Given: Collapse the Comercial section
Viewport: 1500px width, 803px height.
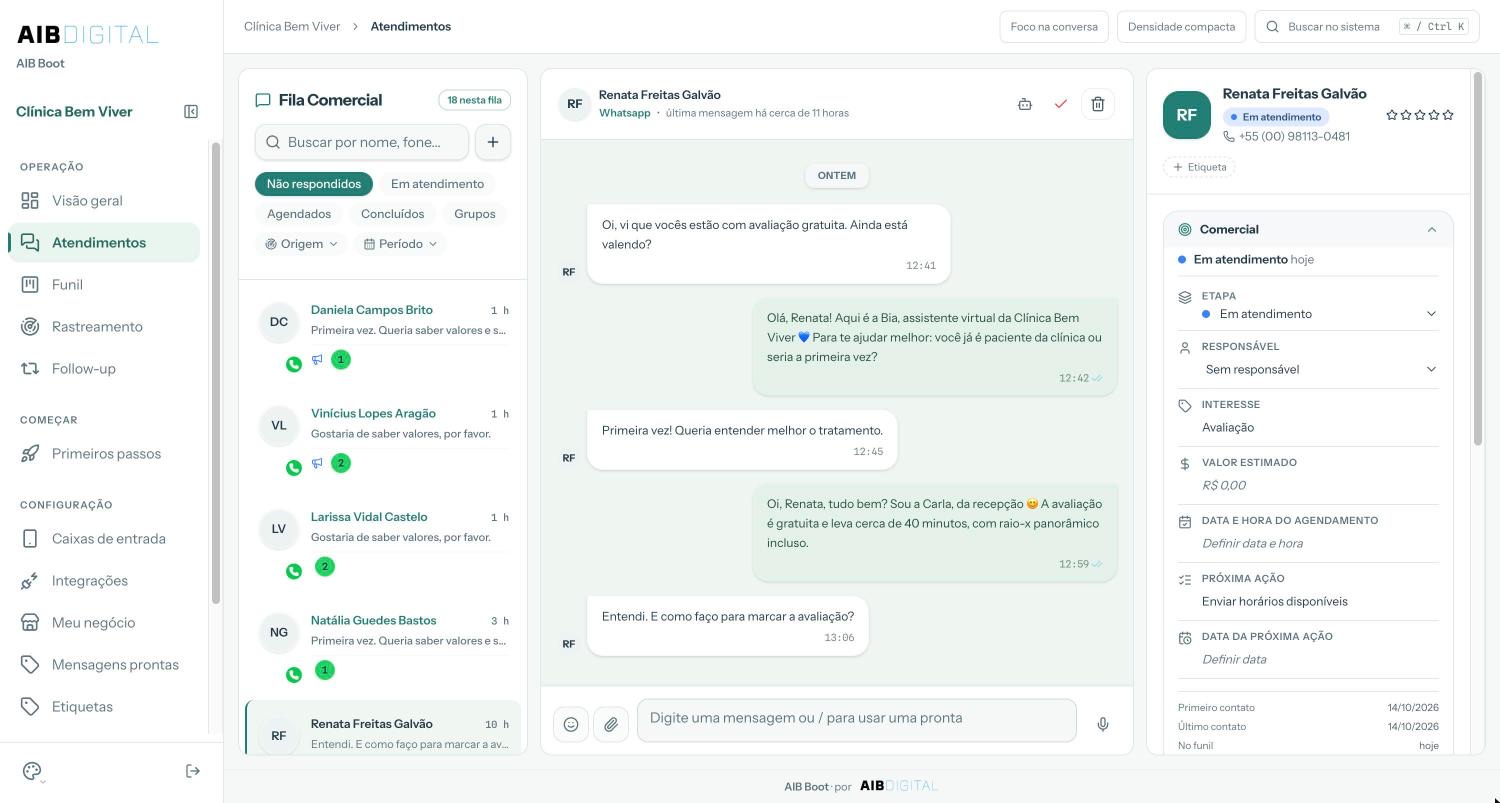Looking at the screenshot, I should [1432, 230].
